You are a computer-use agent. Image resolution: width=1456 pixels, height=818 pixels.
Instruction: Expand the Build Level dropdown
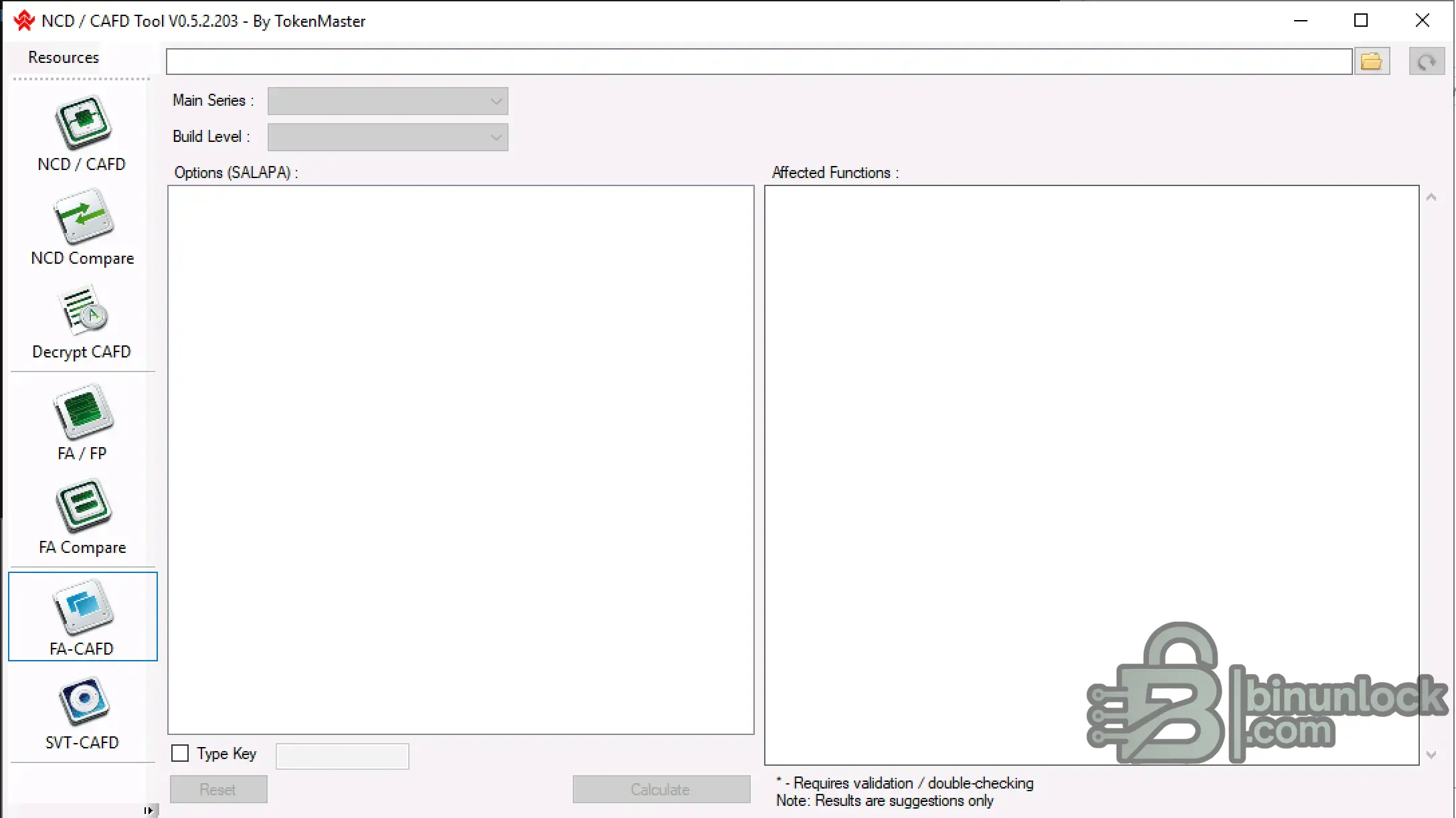pos(388,137)
